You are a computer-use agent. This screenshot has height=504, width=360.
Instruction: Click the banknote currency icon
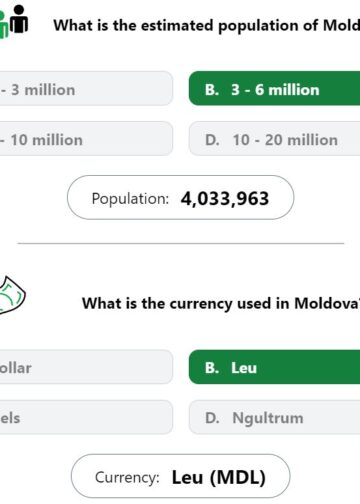pos(12,295)
